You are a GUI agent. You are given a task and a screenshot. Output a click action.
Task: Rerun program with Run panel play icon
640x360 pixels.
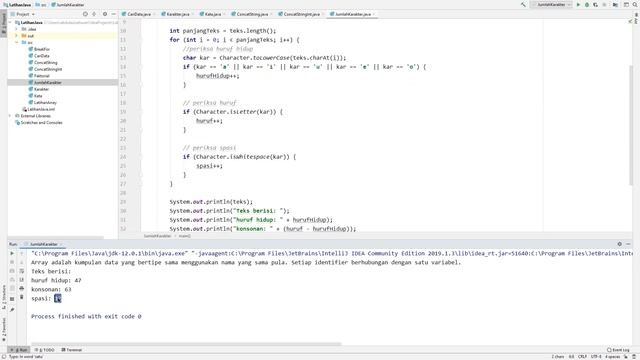pos(12,253)
